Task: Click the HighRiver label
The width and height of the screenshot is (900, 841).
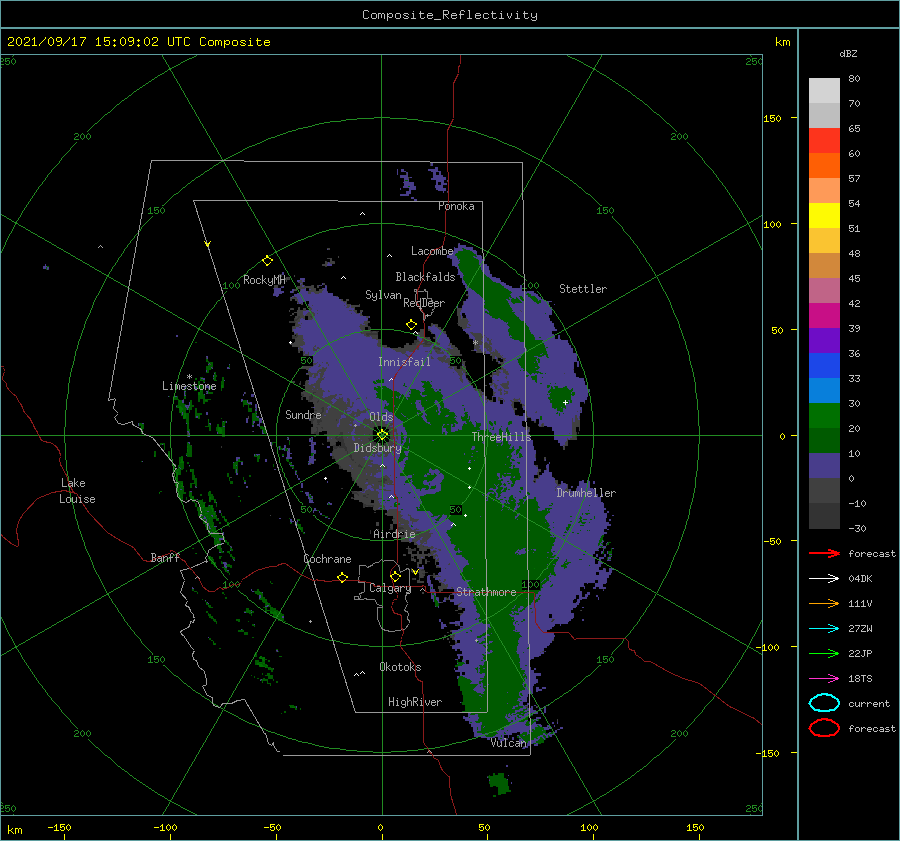Action: (415, 702)
